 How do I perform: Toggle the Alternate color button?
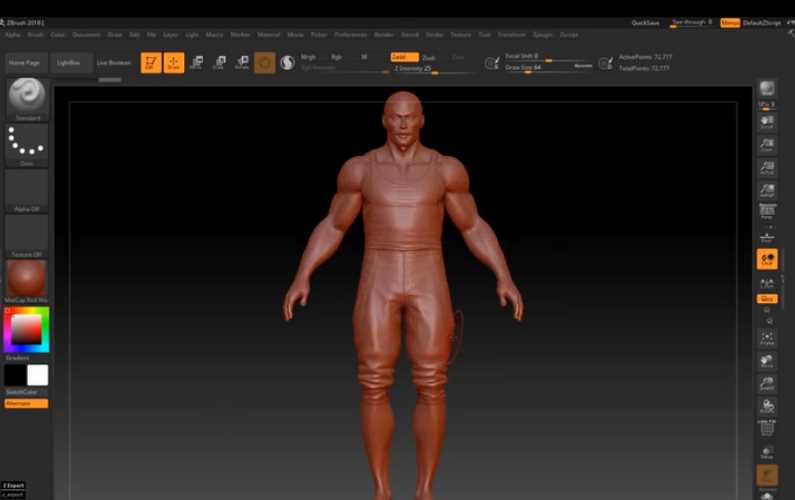pos(26,404)
